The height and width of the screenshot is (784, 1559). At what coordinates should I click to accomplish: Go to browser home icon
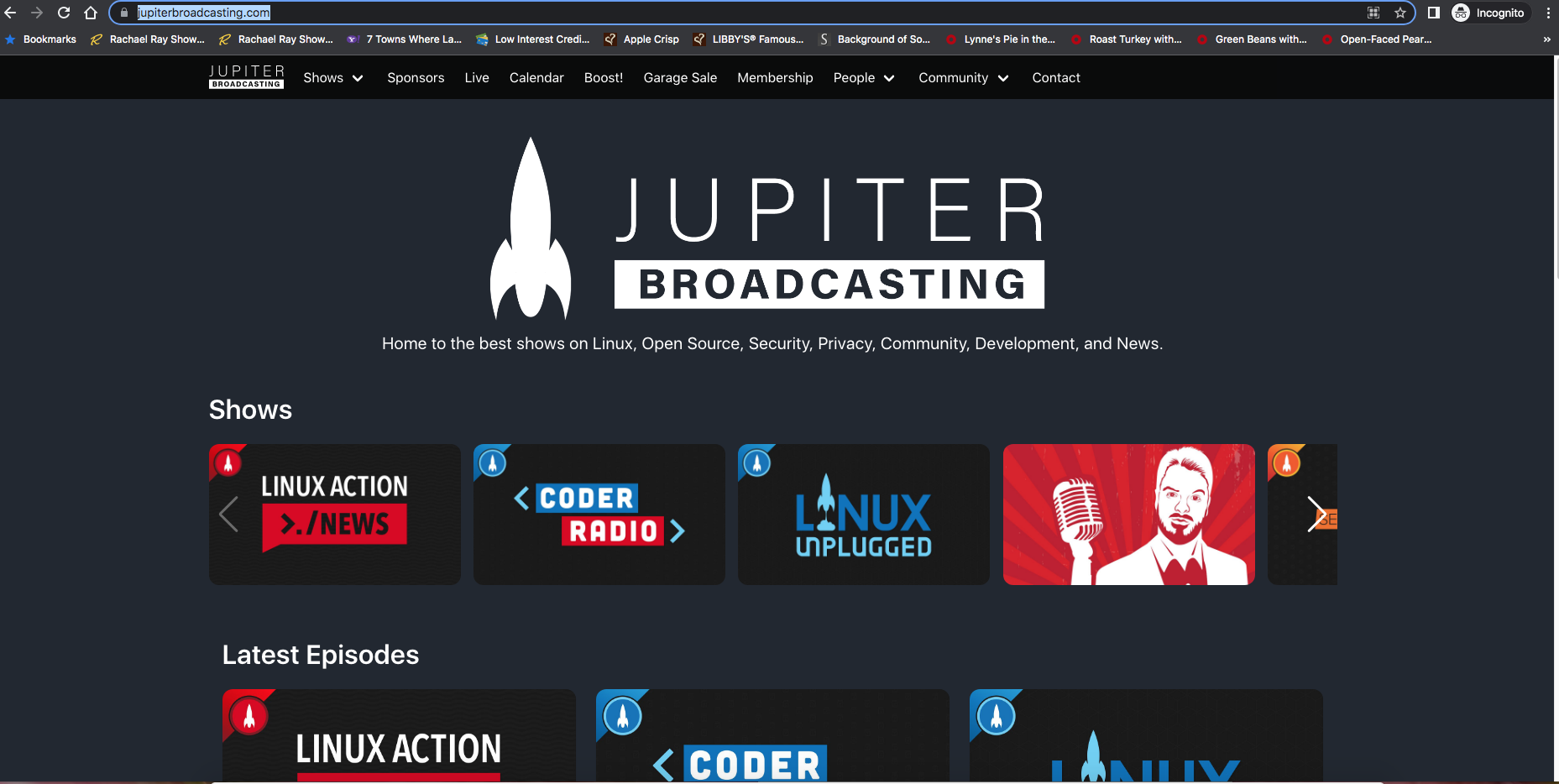(x=91, y=13)
